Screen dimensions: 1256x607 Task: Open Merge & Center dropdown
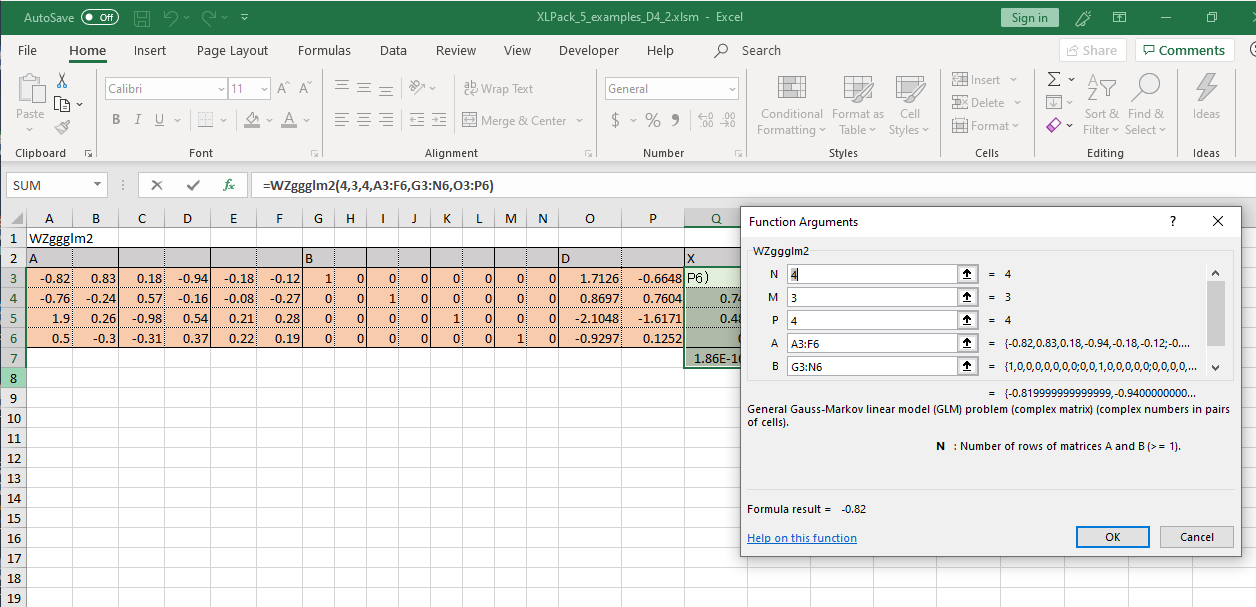(x=578, y=121)
